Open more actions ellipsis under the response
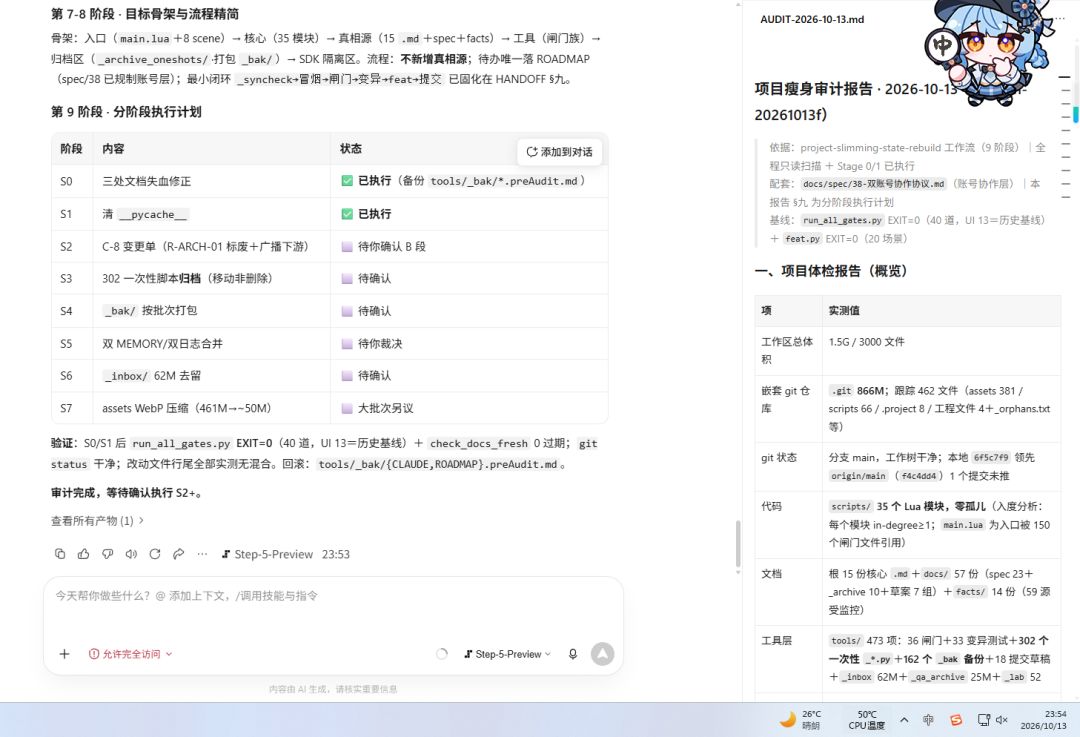Image resolution: width=1080 pixels, height=737 pixels. [202, 554]
